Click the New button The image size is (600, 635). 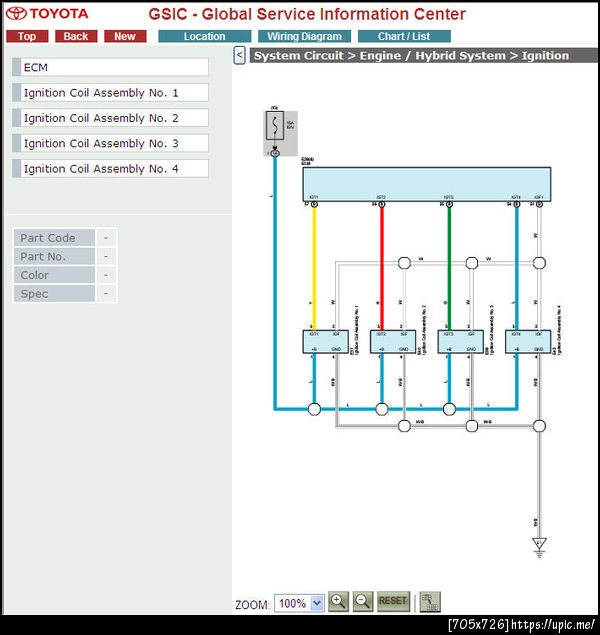pyautogui.click(x=125, y=36)
